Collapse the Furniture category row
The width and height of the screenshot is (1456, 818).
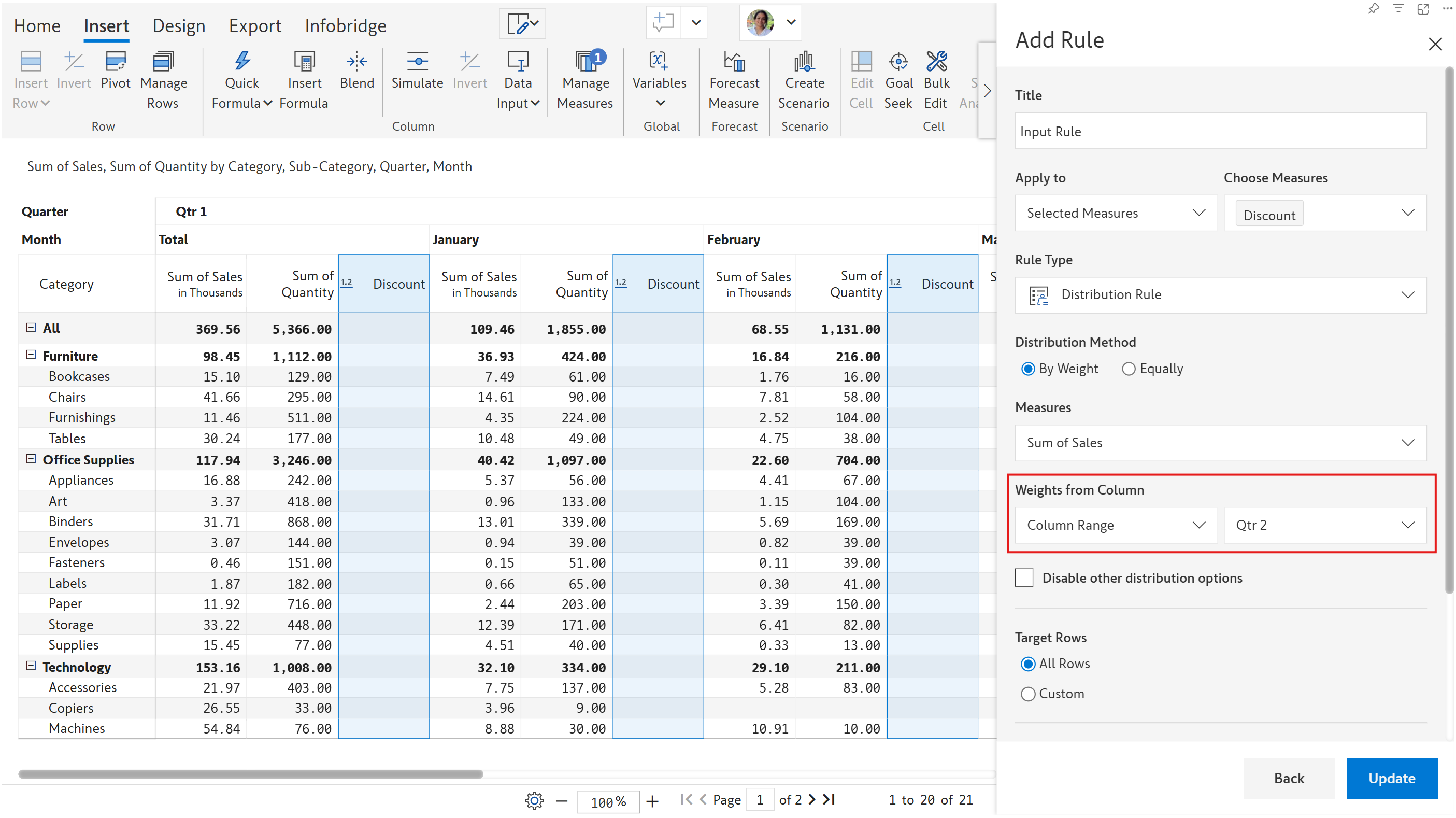[x=31, y=355]
